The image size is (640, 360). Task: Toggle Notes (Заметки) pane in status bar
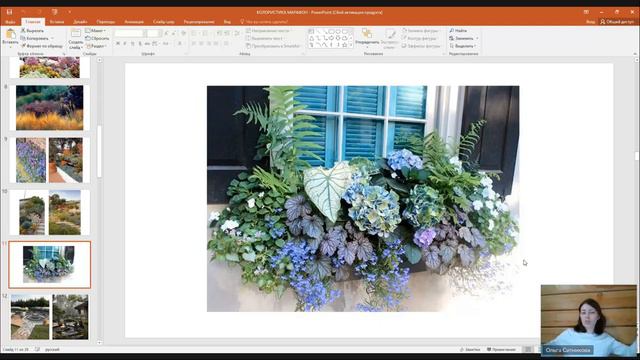point(470,349)
